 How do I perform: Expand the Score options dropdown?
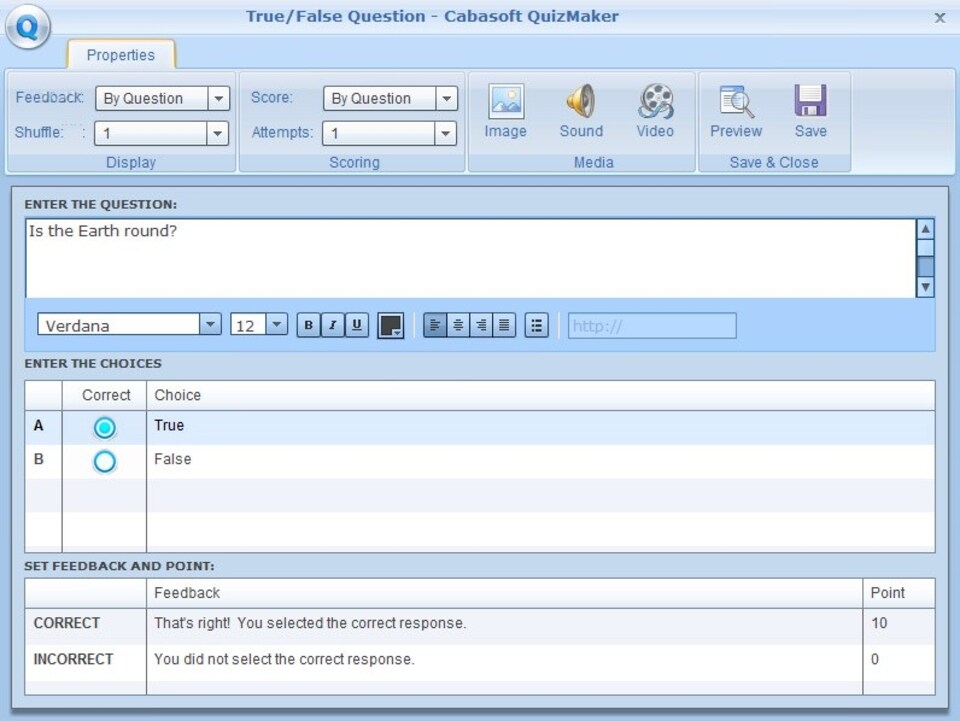tap(446, 98)
